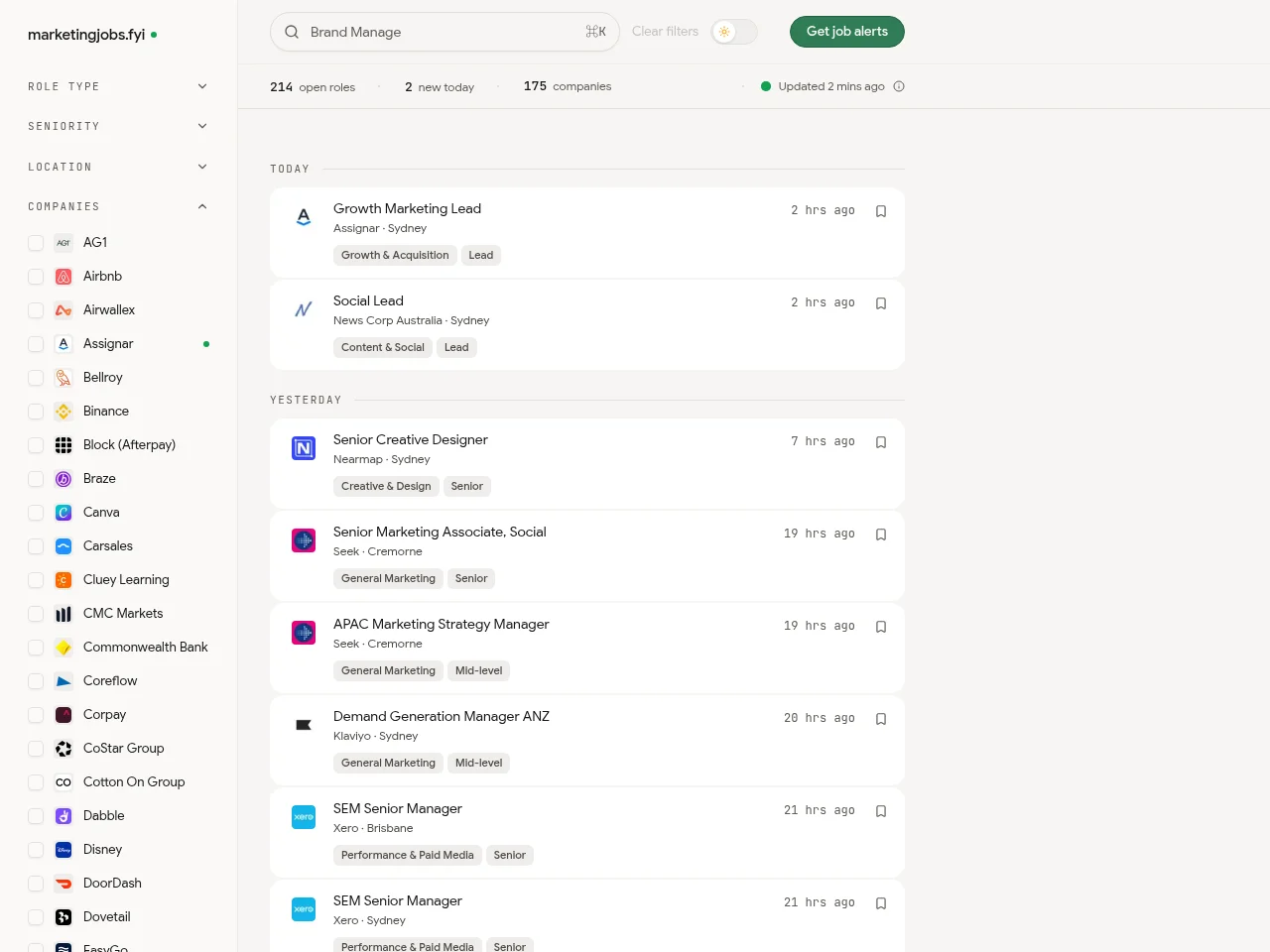Click the Lead tag on Assignar job
The height and width of the screenshot is (952, 1270).
[481, 255]
